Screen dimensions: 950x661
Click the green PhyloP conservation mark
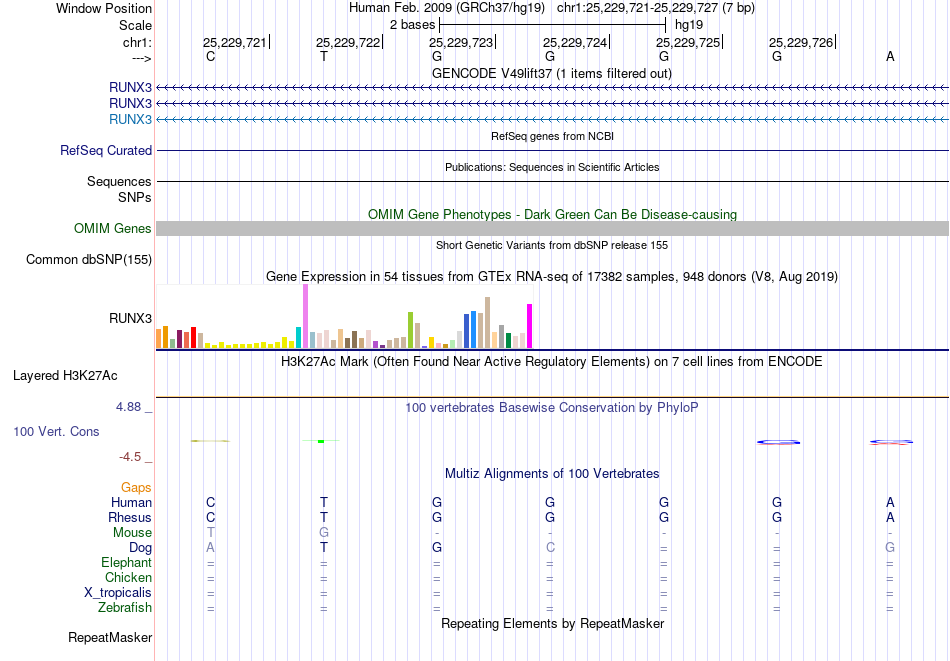point(321,441)
